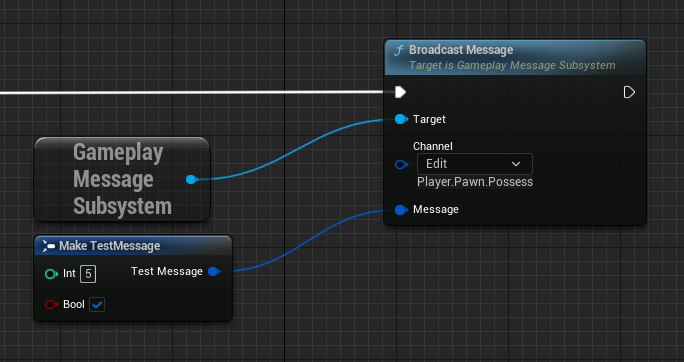Click the Target is Gameplay Message Subsystem subtitle
Image resolution: width=684 pixels, height=362 pixels.
[x=512, y=65]
